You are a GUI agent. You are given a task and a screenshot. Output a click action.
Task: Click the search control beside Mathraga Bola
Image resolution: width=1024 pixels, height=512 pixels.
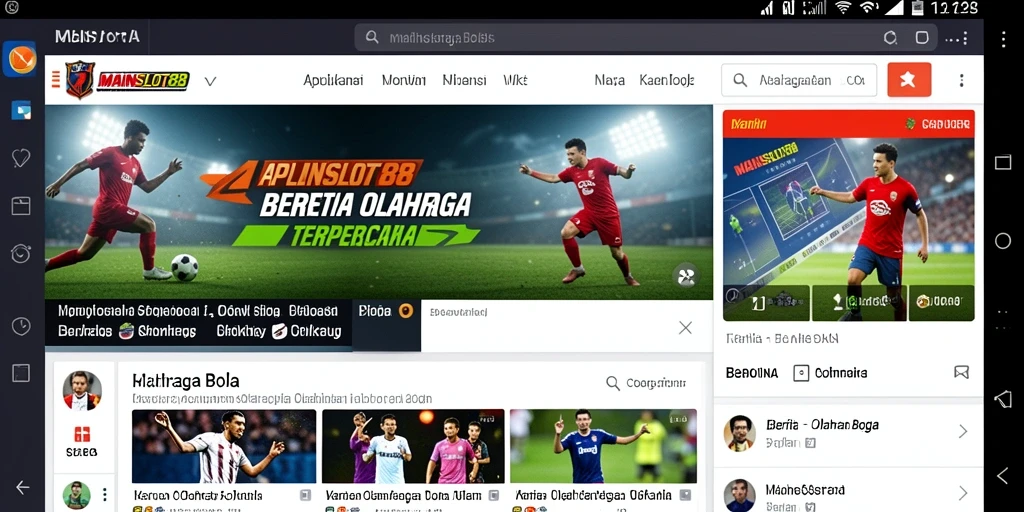(646, 383)
